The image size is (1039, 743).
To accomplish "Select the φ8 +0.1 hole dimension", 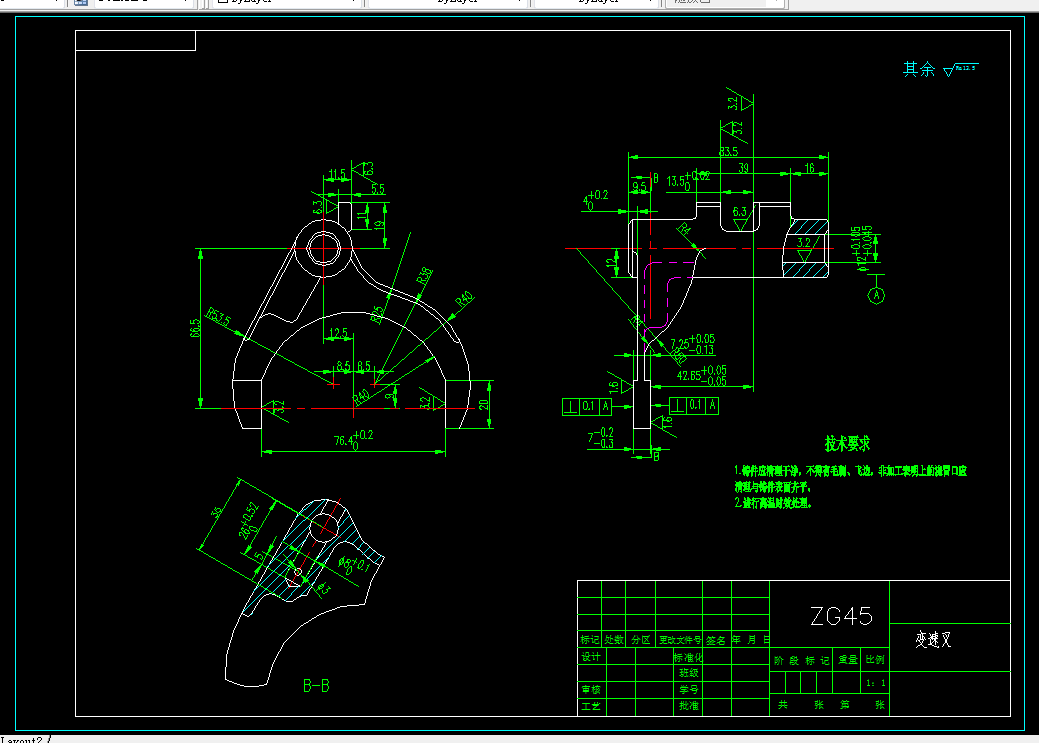I will tap(354, 564).
